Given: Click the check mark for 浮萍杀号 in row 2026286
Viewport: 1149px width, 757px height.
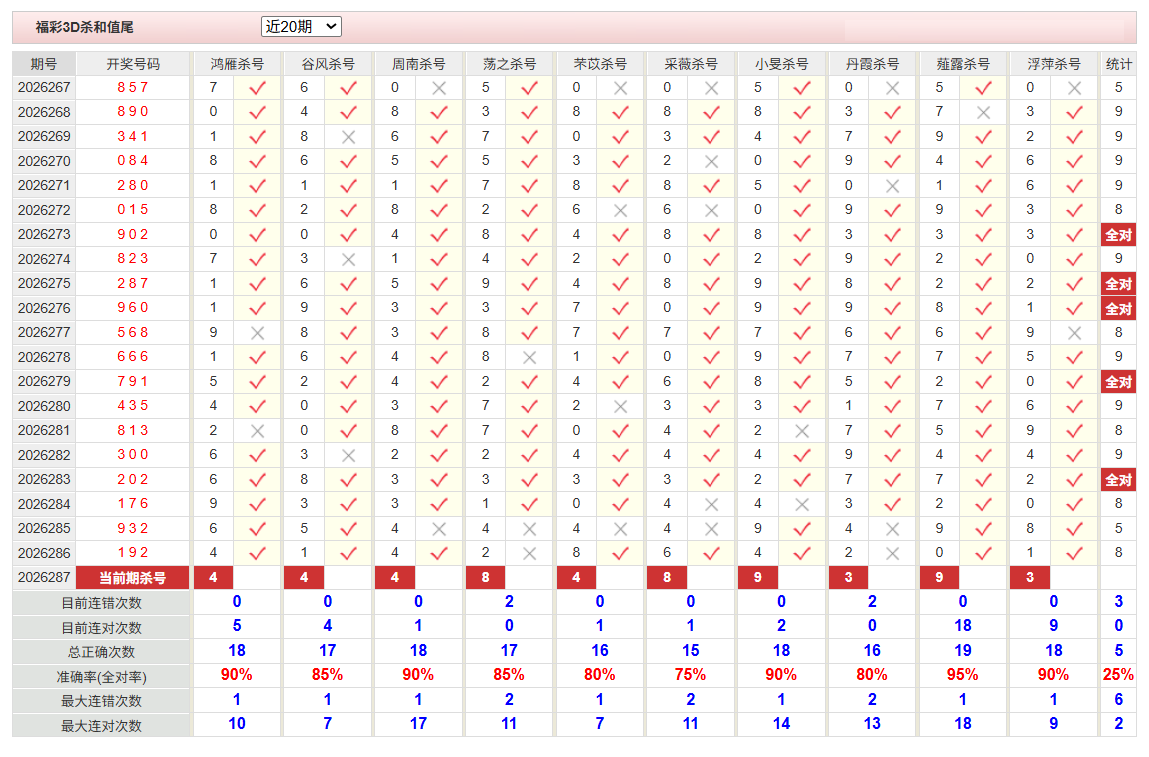Looking at the screenshot, I should tap(1074, 553).
